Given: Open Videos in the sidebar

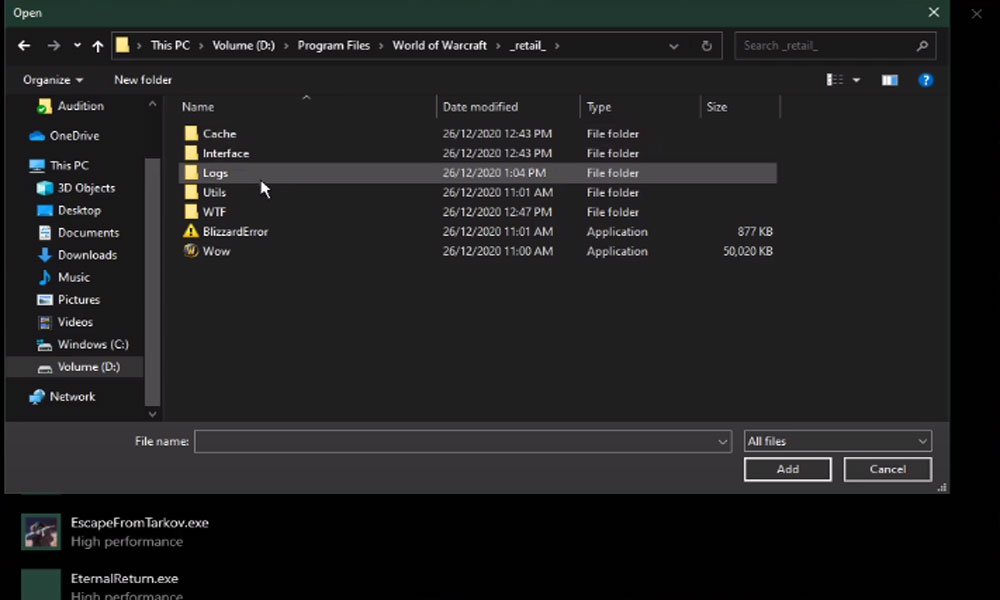Looking at the screenshot, I should tap(65, 322).
